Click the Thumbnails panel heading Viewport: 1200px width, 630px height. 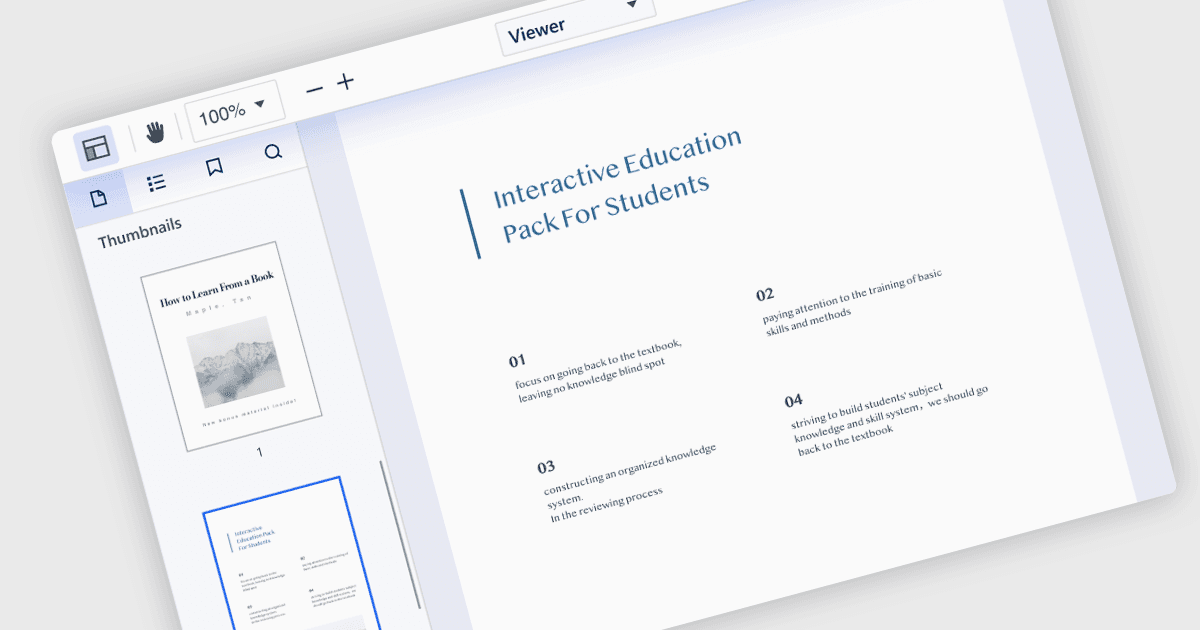pos(140,233)
